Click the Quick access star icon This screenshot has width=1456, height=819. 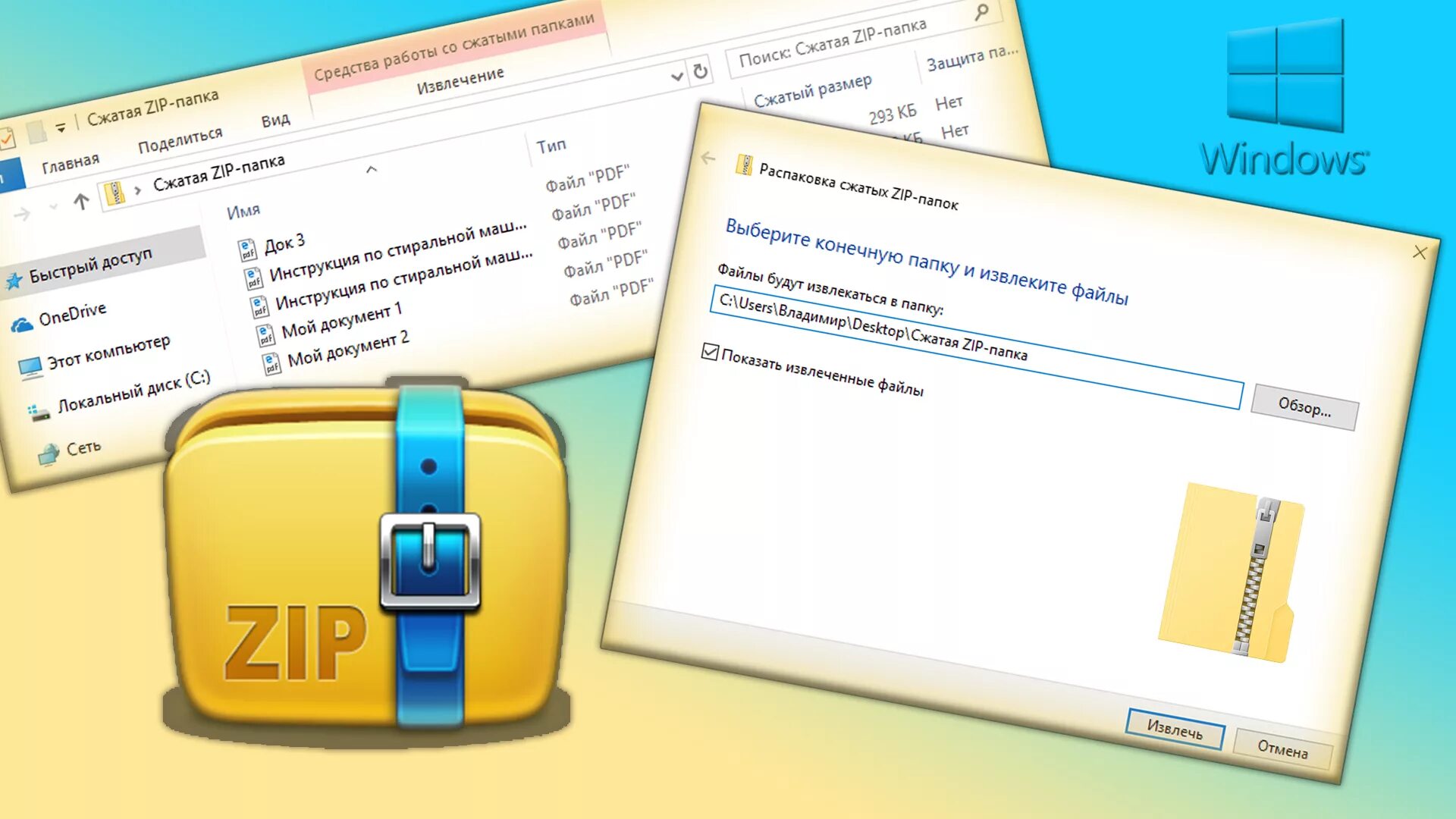coord(14,281)
